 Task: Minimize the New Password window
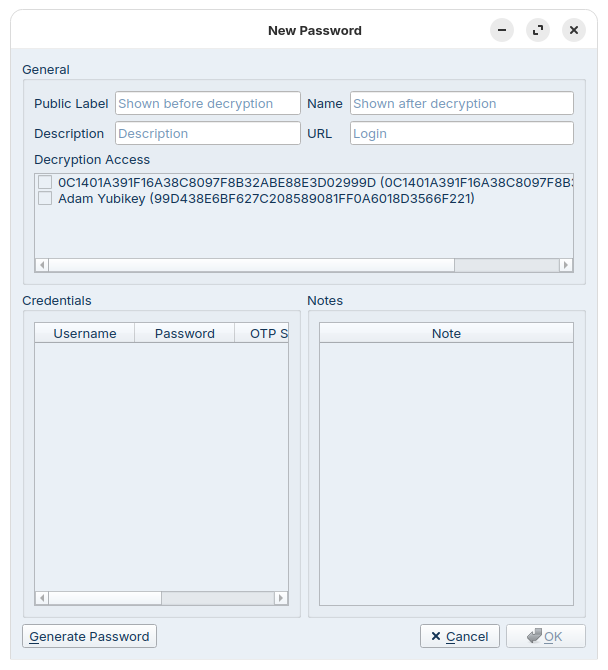(x=502, y=30)
